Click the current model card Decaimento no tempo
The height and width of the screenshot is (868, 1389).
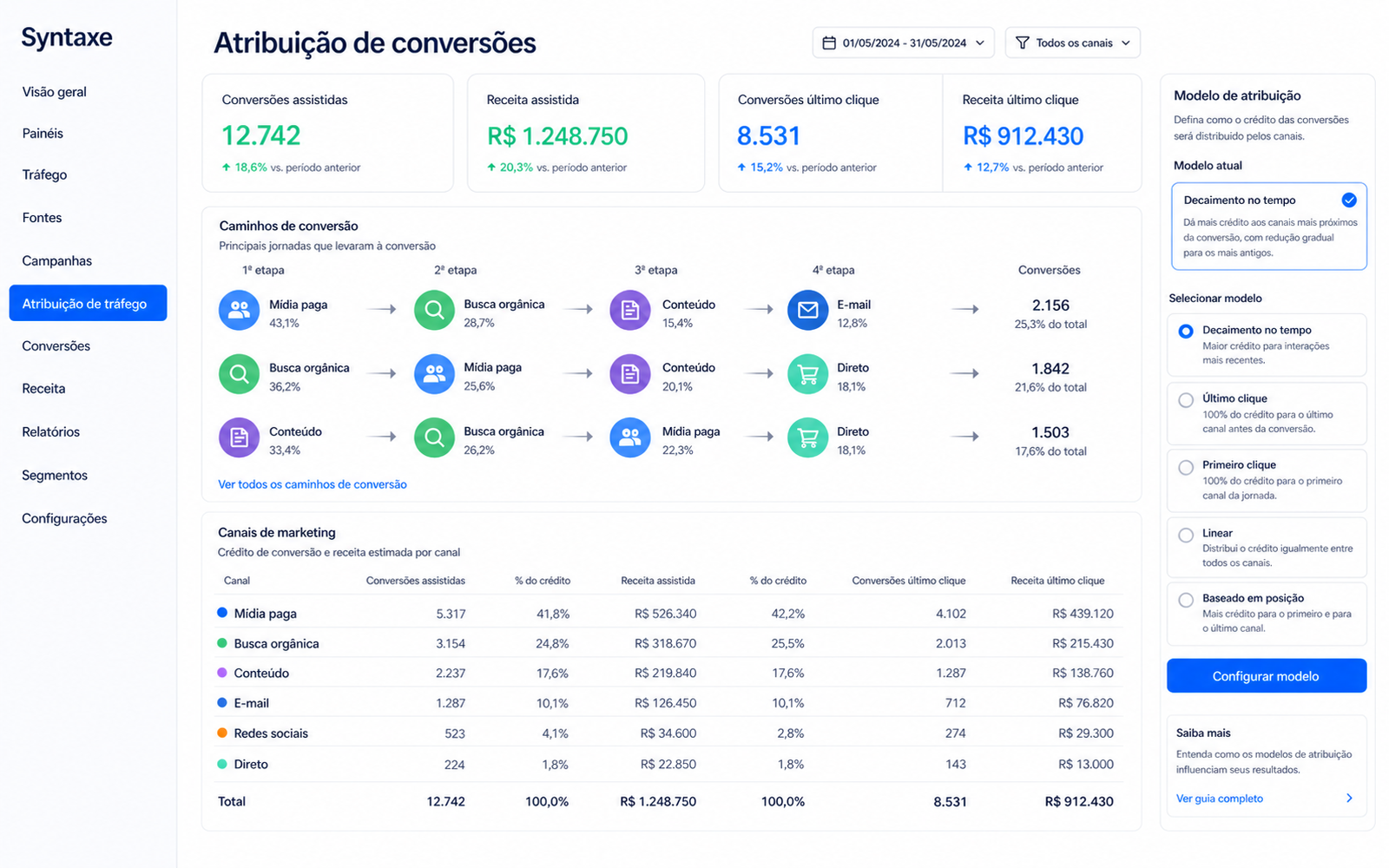tap(1269, 227)
